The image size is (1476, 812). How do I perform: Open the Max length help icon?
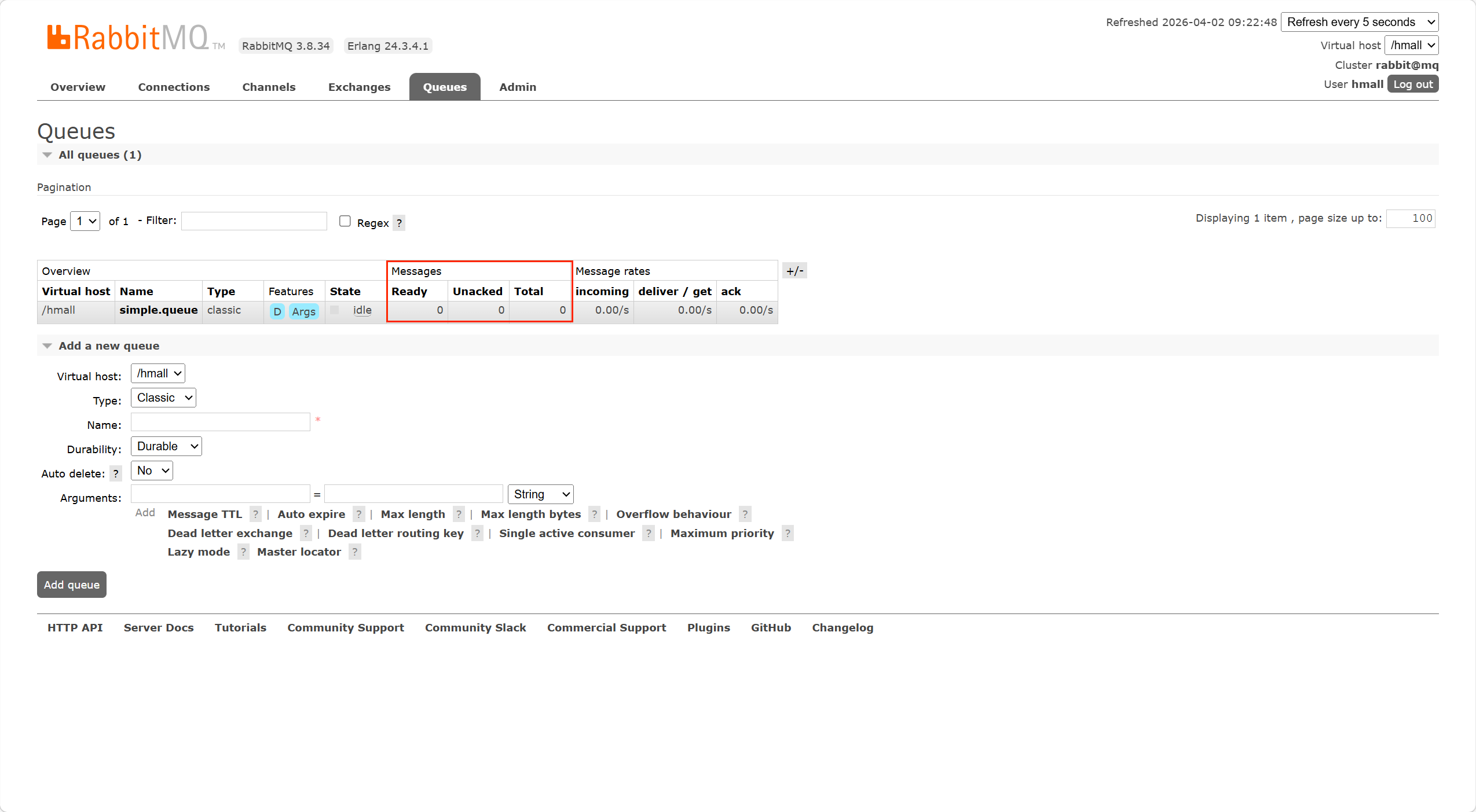tap(459, 514)
